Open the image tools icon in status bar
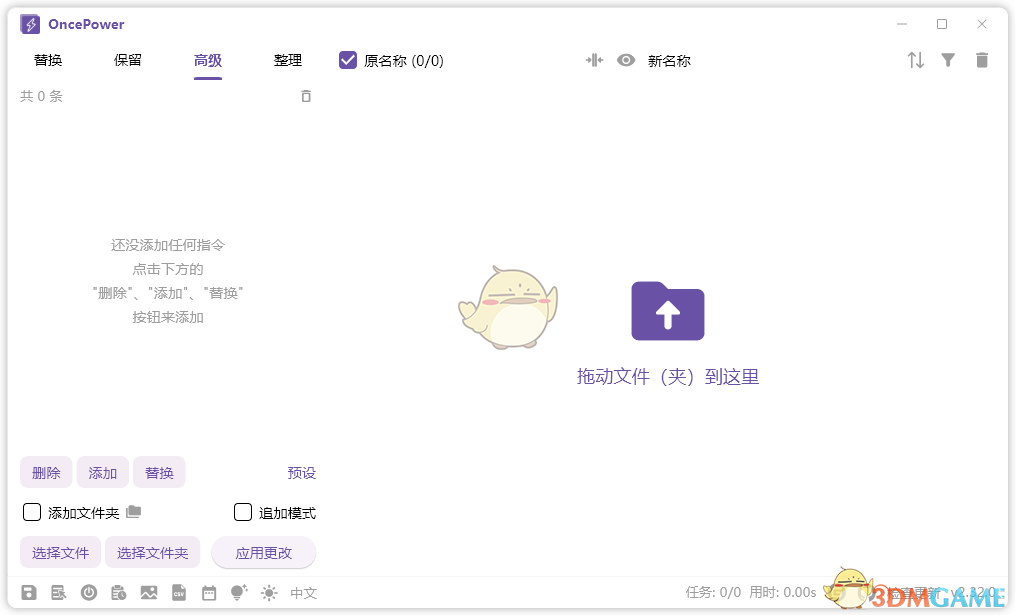 point(149,592)
